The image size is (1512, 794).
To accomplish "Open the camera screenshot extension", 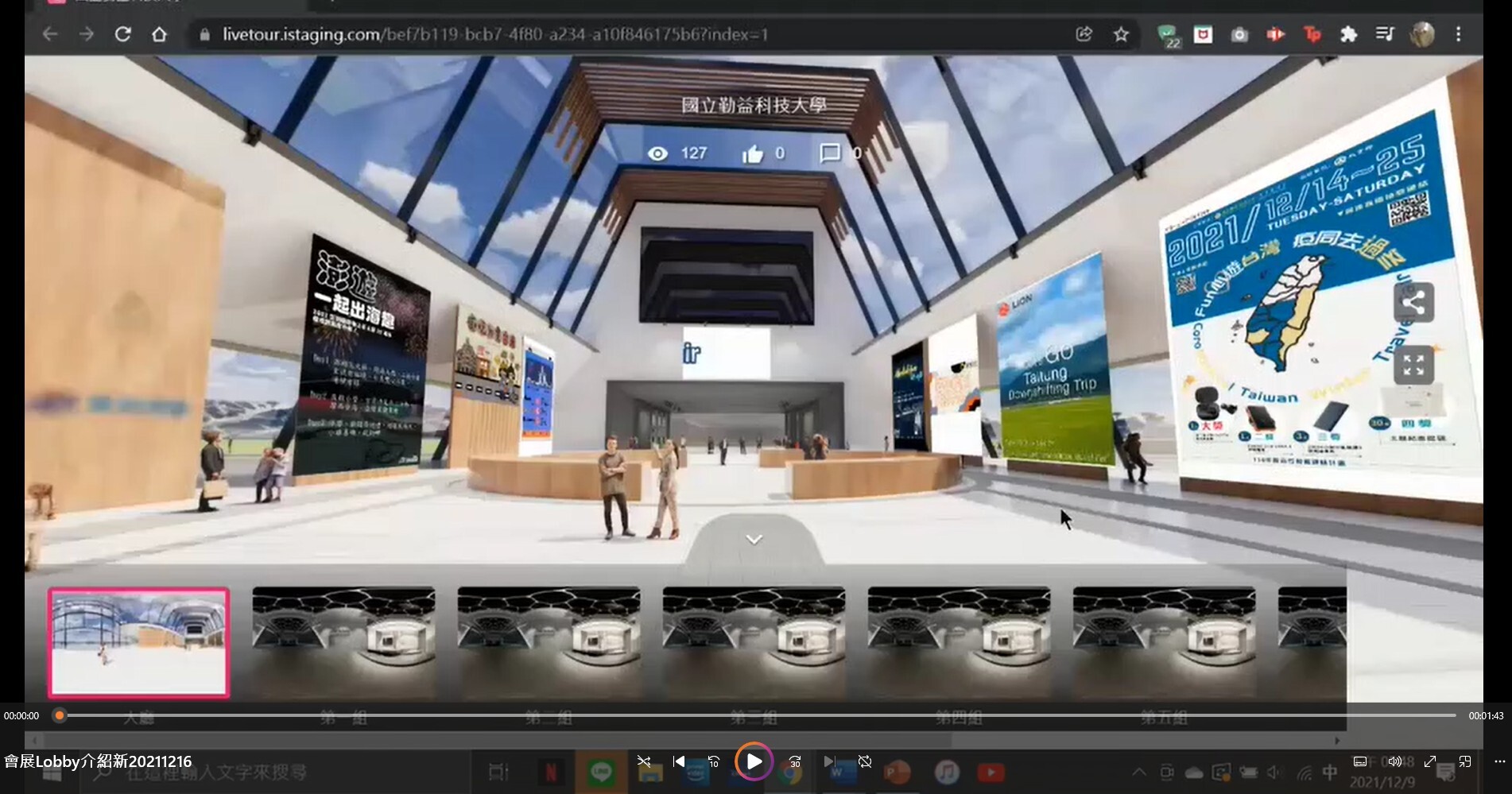I will click(1239, 34).
